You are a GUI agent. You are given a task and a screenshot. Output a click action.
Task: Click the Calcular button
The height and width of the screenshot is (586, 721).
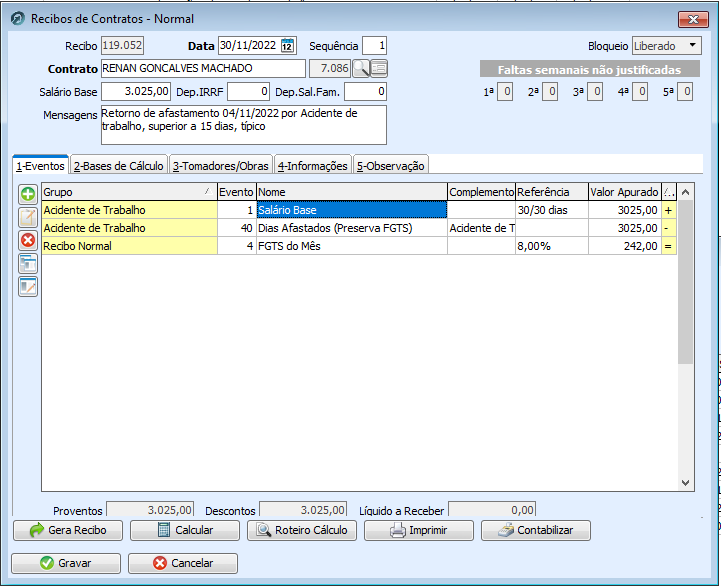(185, 530)
